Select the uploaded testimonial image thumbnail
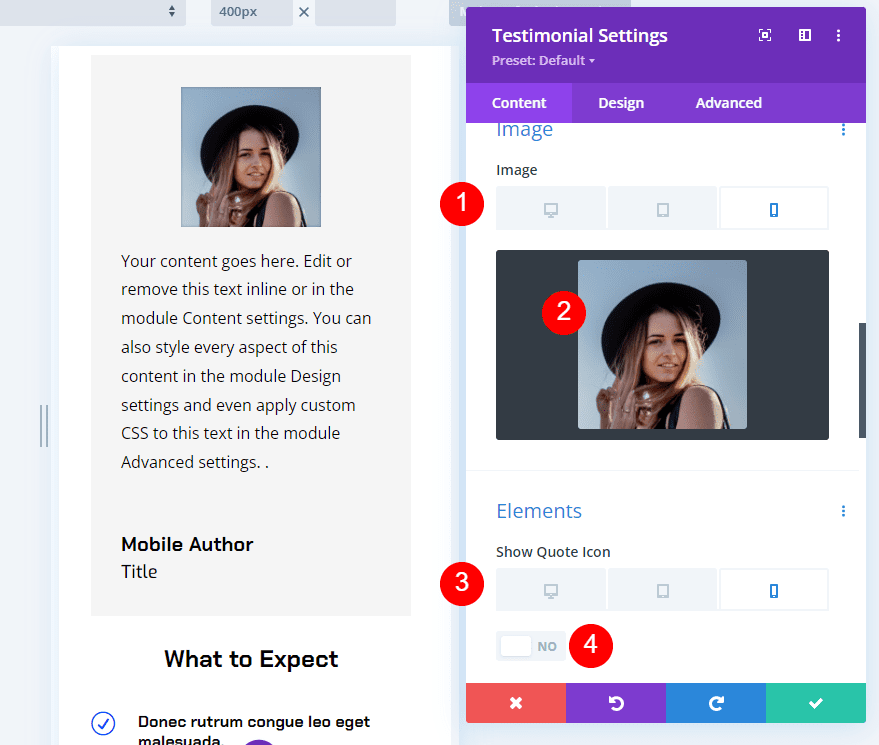Image resolution: width=879 pixels, height=745 pixels. click(662, 344)
